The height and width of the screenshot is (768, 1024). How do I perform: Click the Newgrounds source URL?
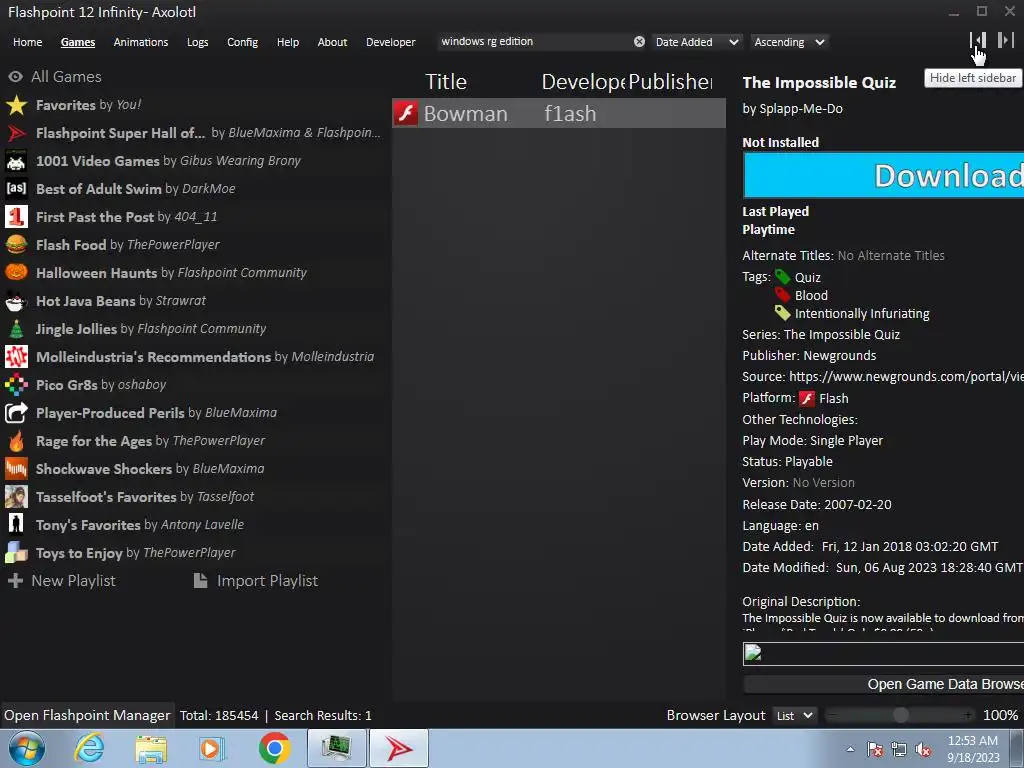coord(906,377)
